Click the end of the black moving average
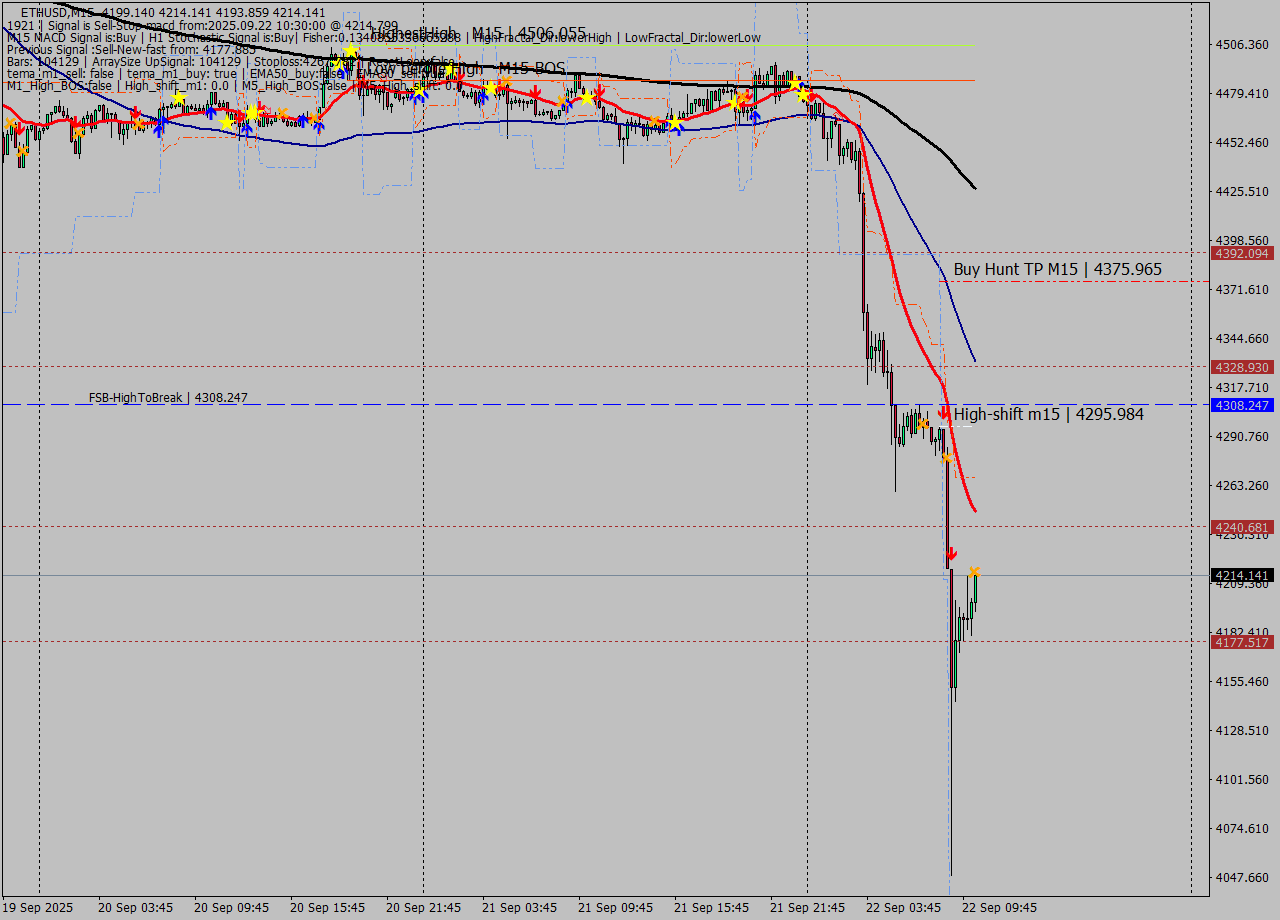Screen dimensions: 1280x920 (974, 188)
